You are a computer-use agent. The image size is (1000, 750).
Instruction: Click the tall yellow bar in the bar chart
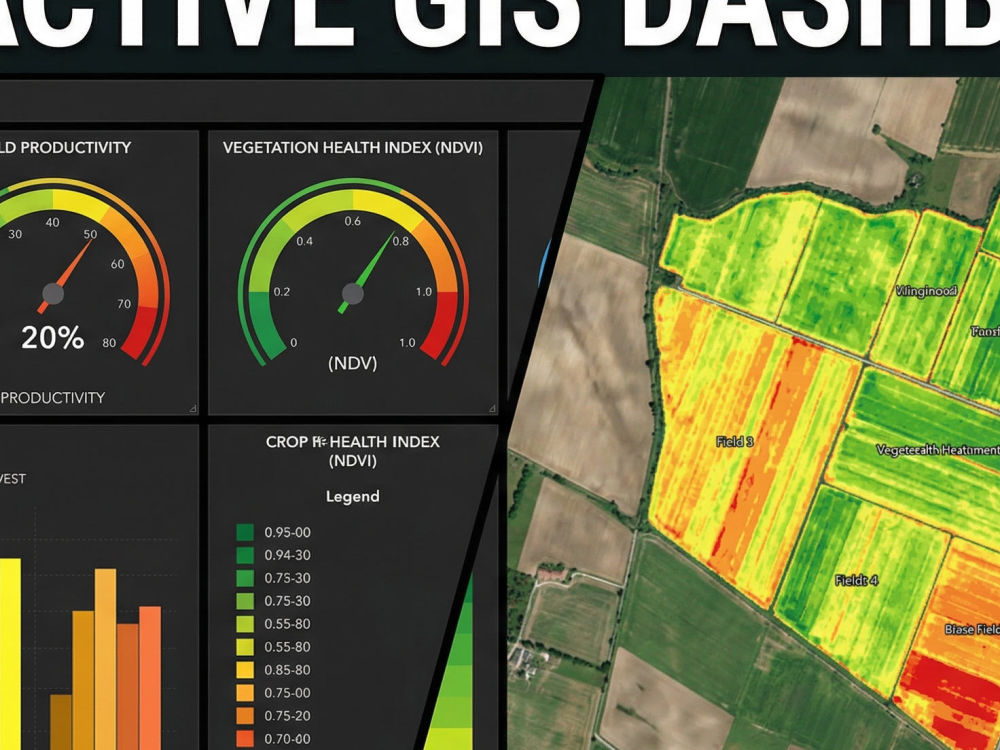point(10,654)
